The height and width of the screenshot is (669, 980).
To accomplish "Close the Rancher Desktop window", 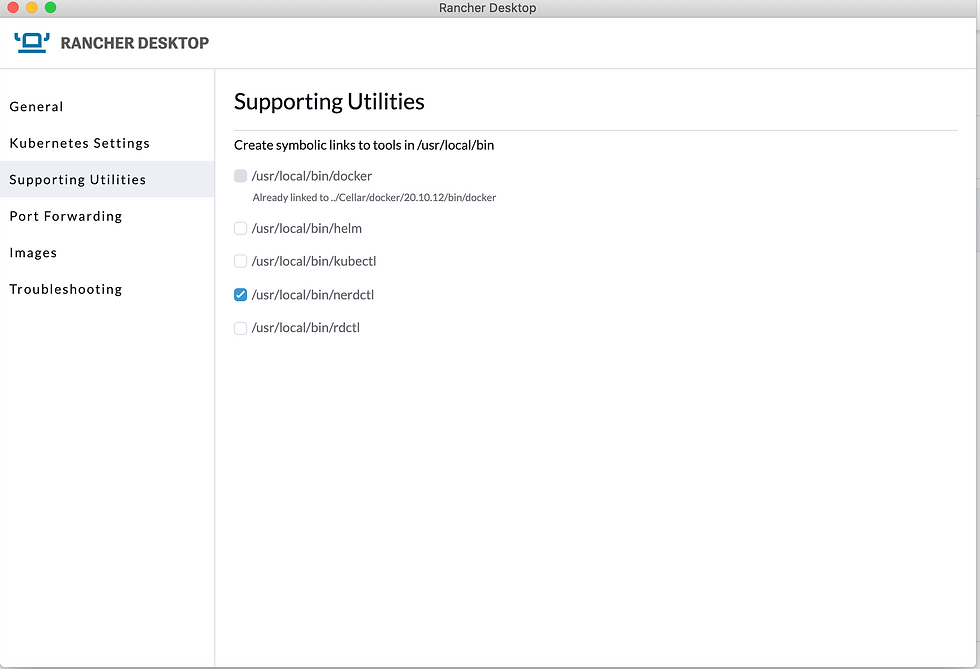I will (13, 8).
